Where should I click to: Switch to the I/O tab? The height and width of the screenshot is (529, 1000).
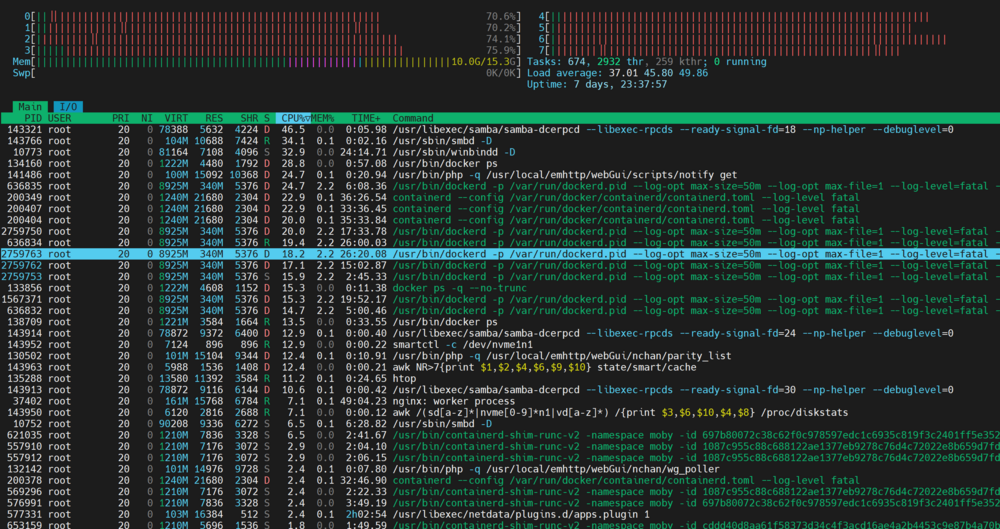[68, 107]
